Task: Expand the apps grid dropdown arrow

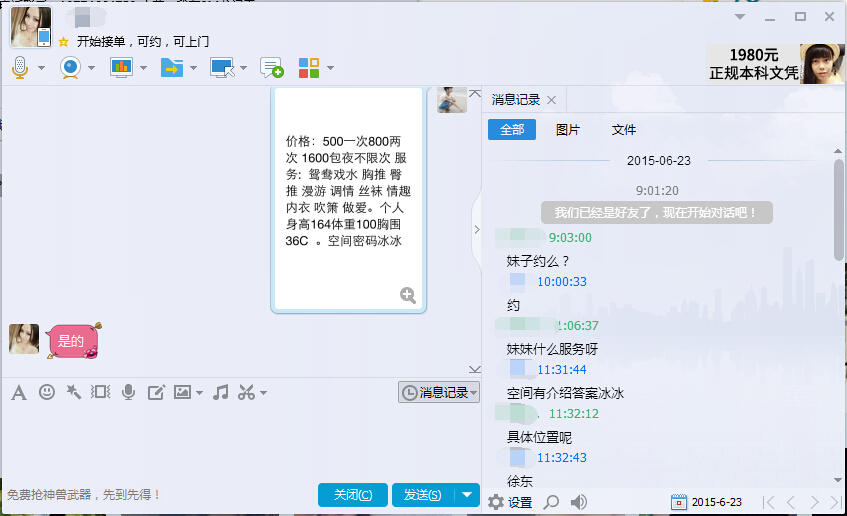Action: (330, 68)
